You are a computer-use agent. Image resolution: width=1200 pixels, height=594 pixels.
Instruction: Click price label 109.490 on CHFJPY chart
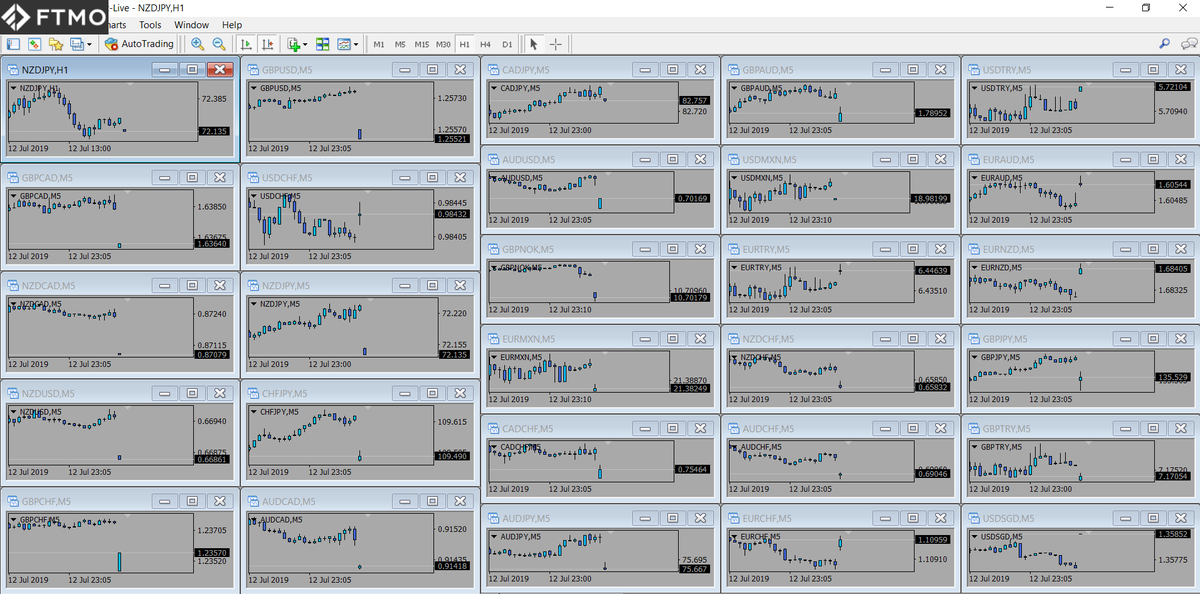(453, 455)
